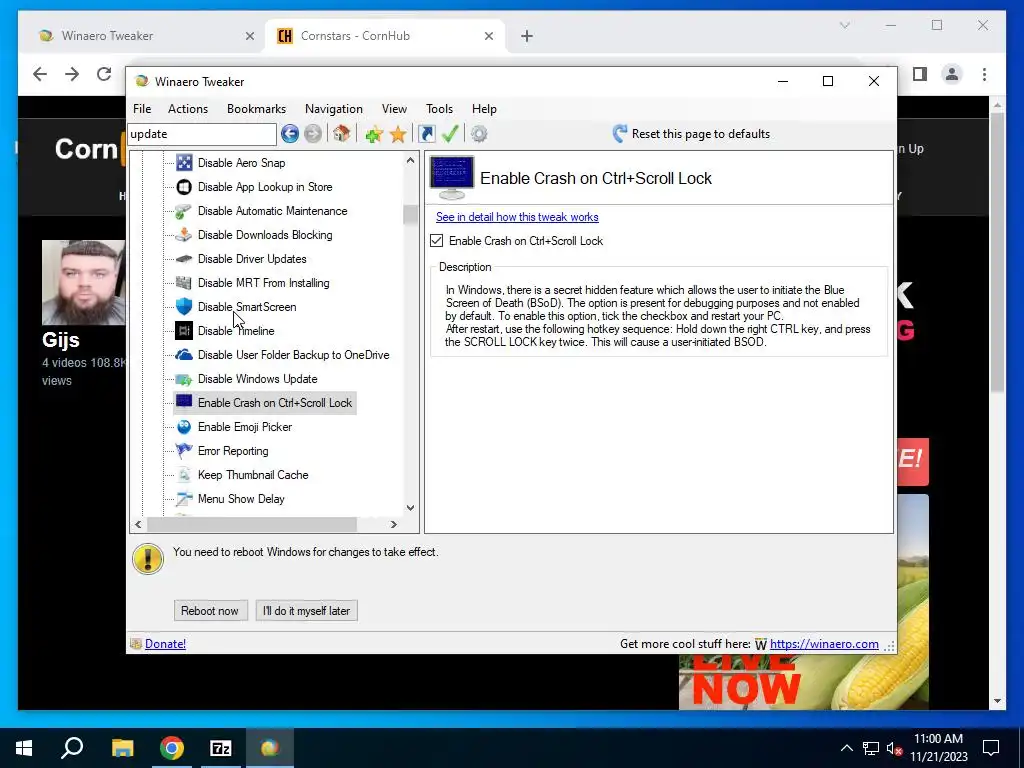This screenshot has height=768, width=1024.
Task: Open taskbar search magnifier
Action: (x=72, y=747)
